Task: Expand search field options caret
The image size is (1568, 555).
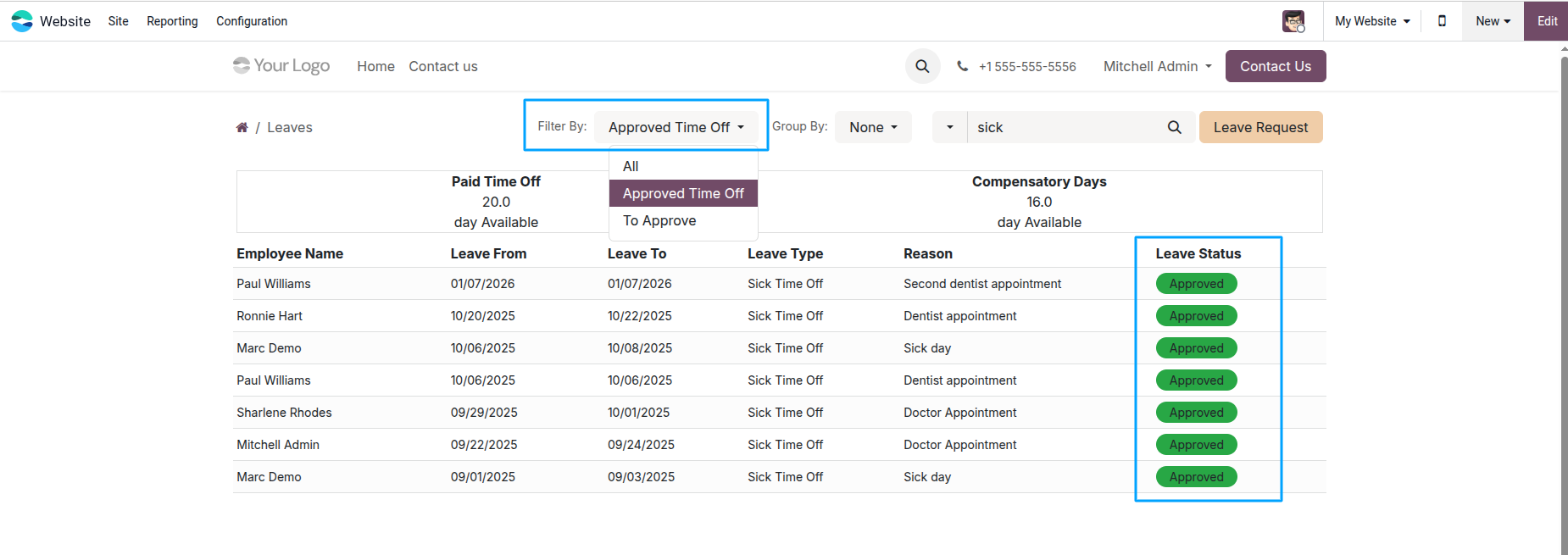Action: point(950,127)
